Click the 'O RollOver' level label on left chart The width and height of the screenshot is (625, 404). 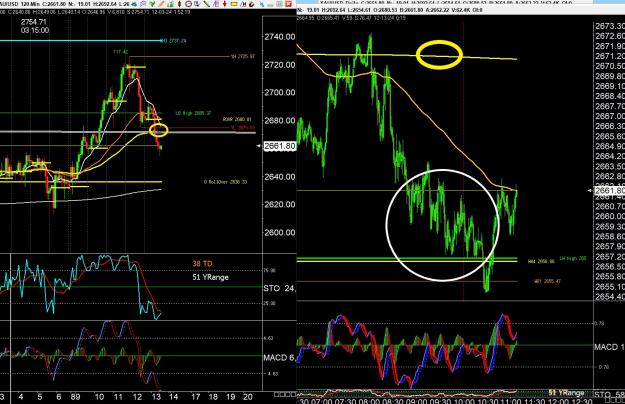(x=225, y=182)
